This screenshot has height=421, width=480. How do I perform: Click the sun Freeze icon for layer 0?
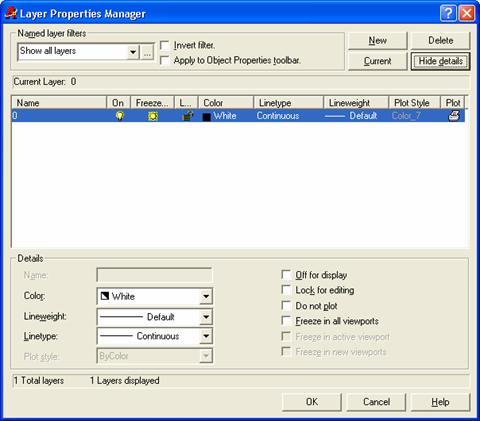153,116
